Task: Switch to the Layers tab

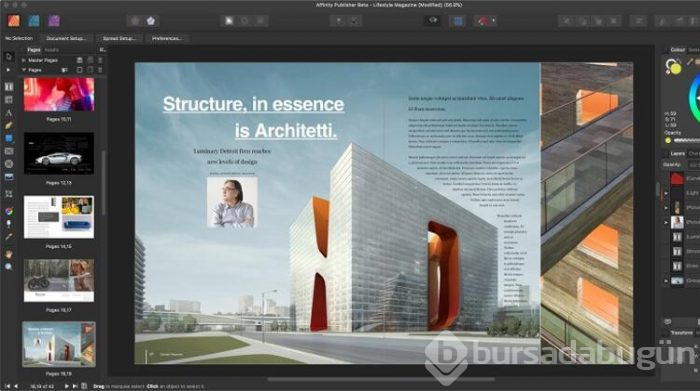Action: pyautogui.click(x=677, y=154)
